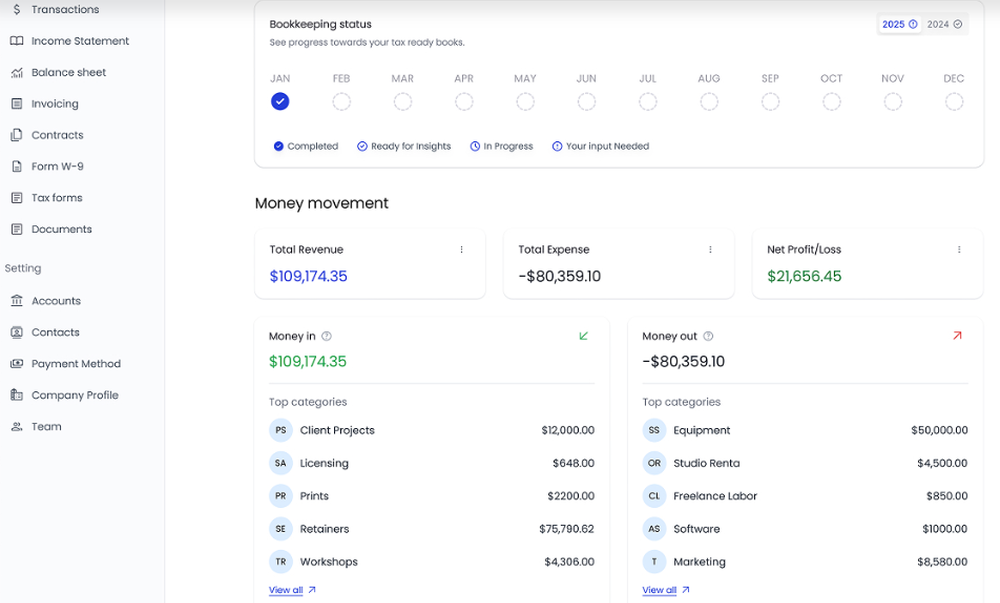The image size is (1000, 603).
Task: Click the Studio Renta category row
Action: [x=805, y=463]
